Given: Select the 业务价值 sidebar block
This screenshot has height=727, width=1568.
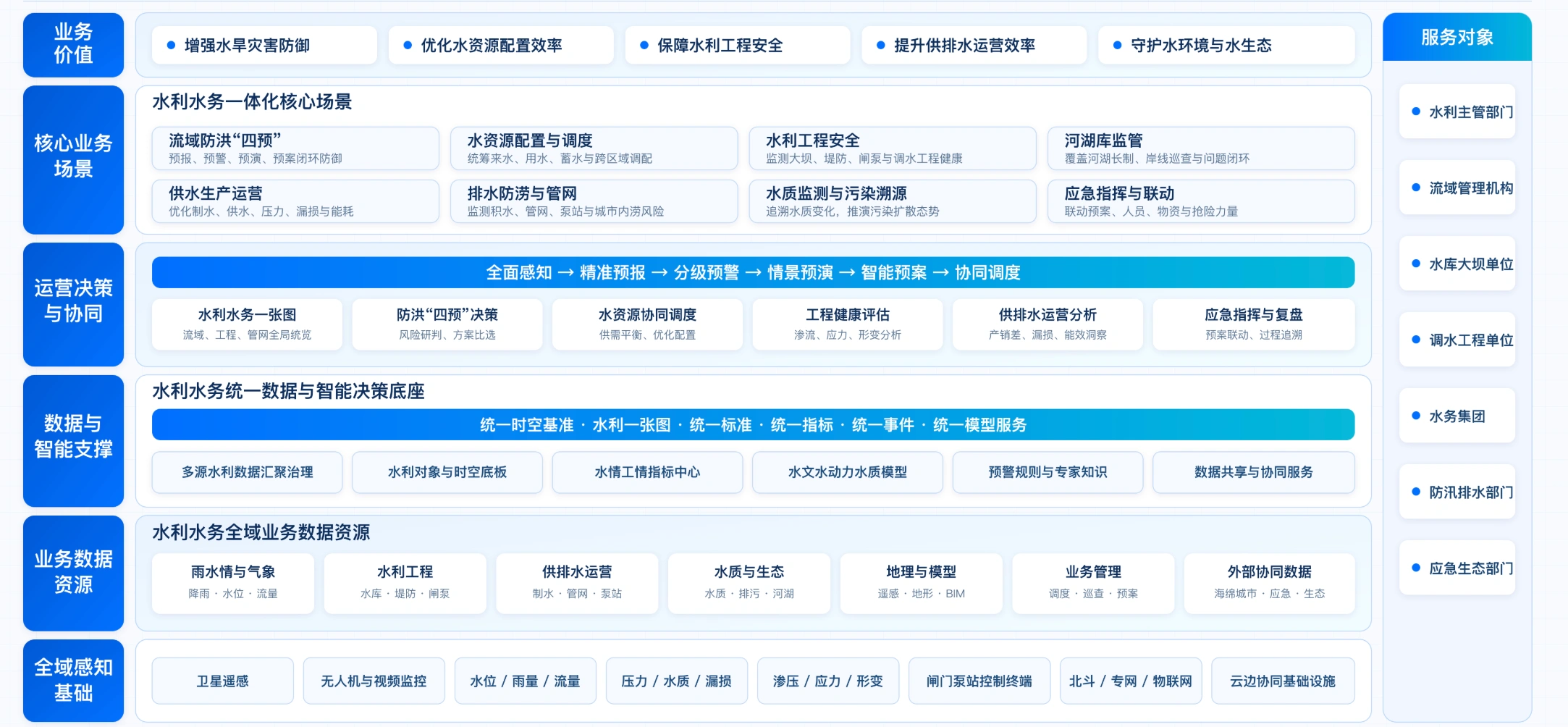Looking at the screenshot, I should 73,45.
